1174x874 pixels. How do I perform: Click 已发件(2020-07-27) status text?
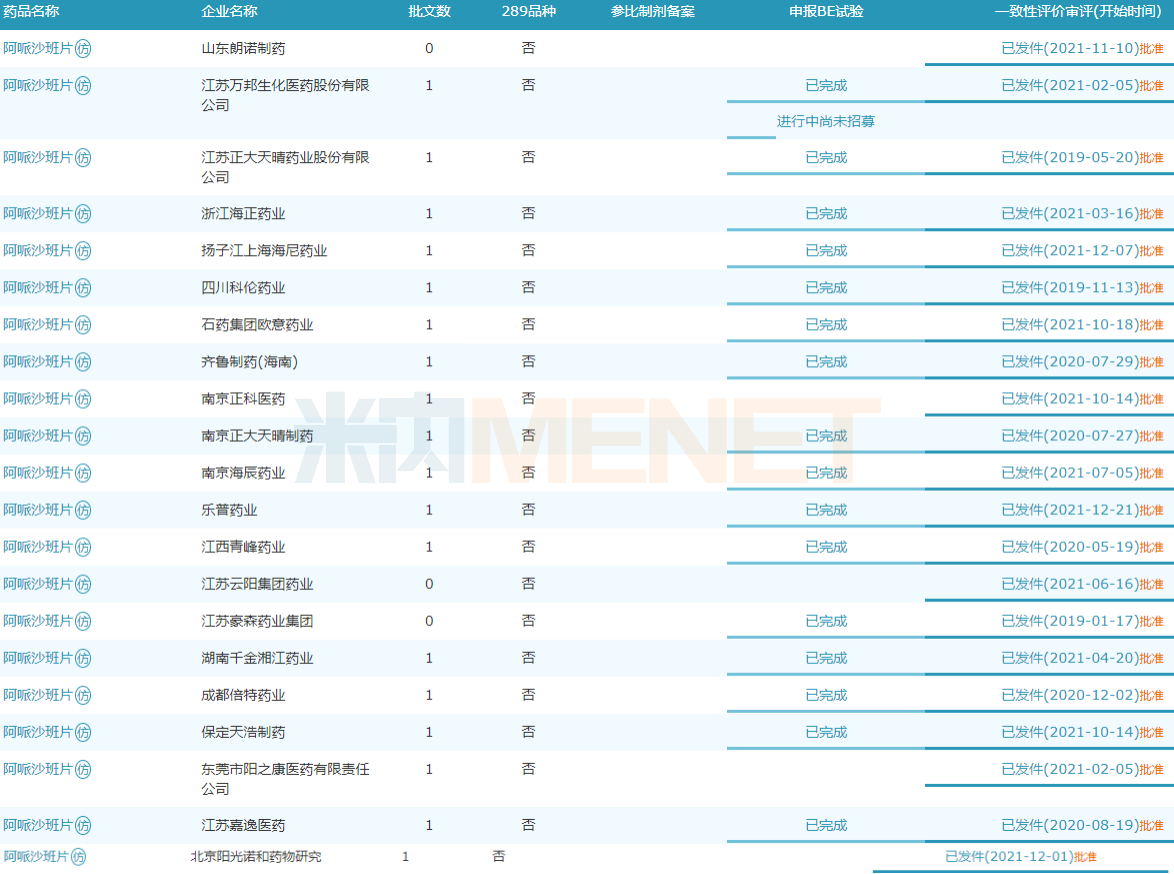[x=1070, y=436]
